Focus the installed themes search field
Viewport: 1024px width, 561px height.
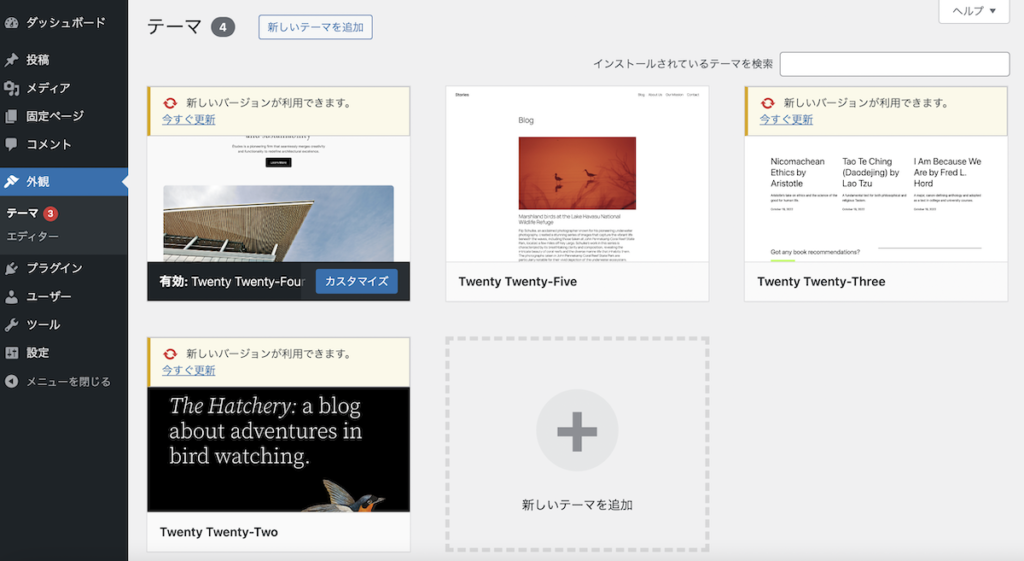point(894,64)
